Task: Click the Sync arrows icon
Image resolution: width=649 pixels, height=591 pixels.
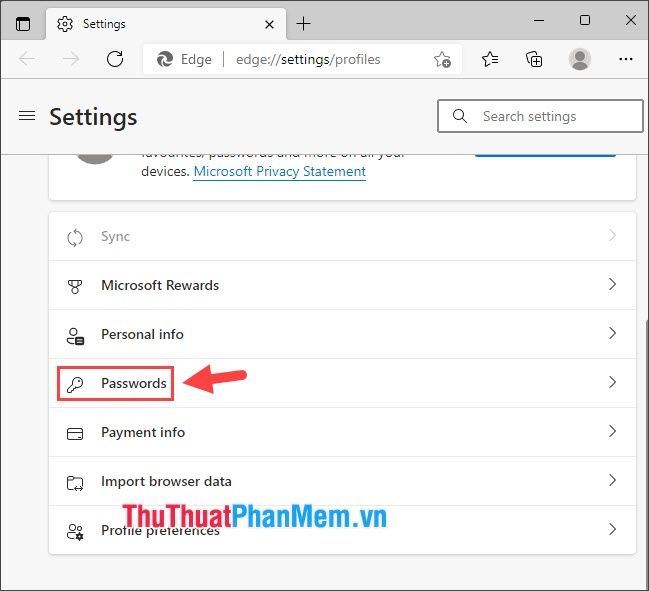Action: point(75,238)
